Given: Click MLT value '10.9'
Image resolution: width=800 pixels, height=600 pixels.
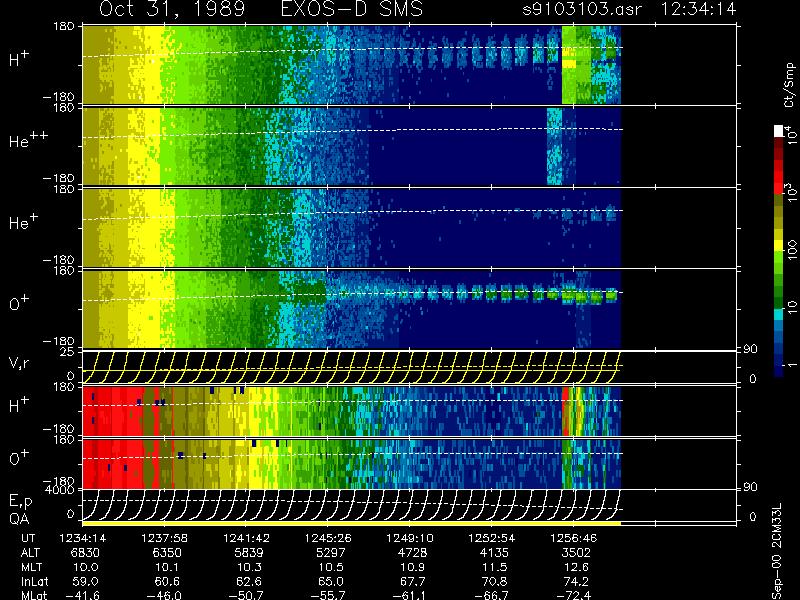Looking at the screenshot, I should click(413, 567).
